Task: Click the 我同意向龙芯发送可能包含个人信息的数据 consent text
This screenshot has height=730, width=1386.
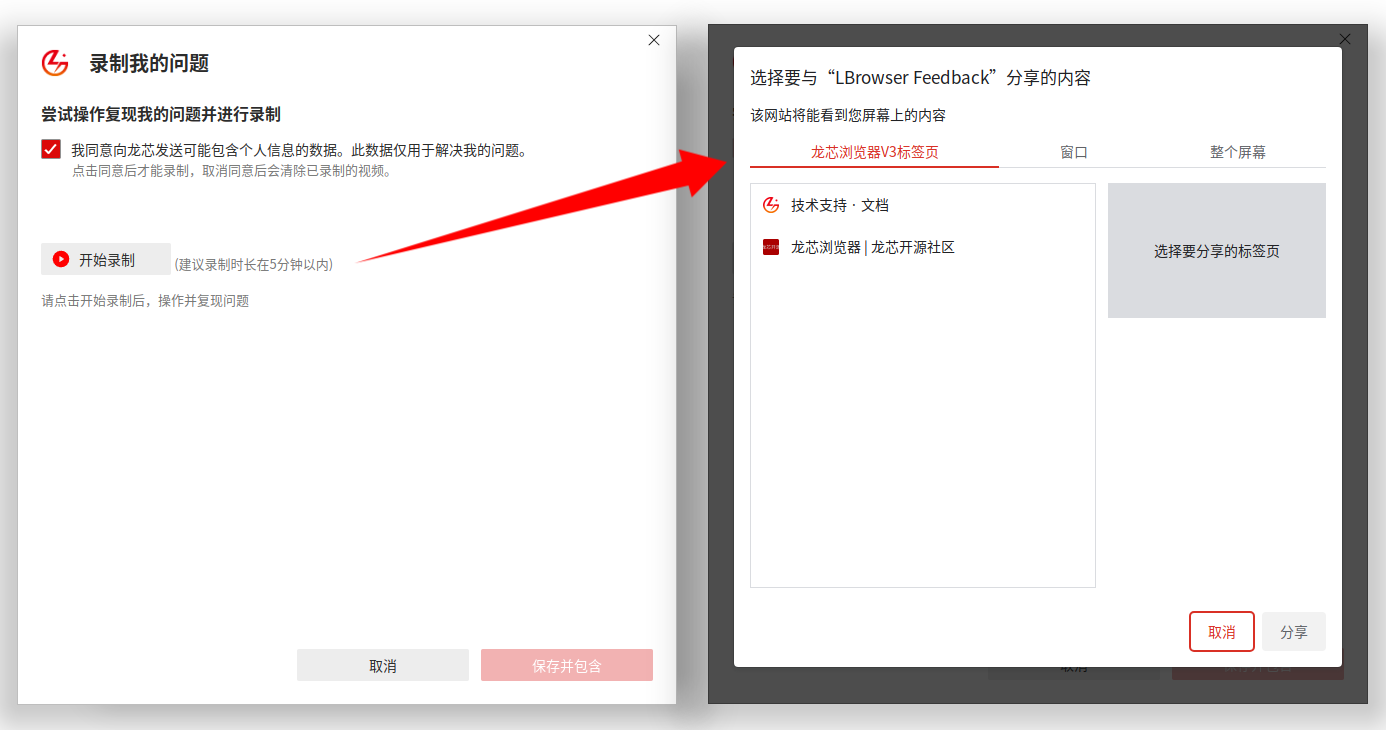Action: click(x=299, y=150)
